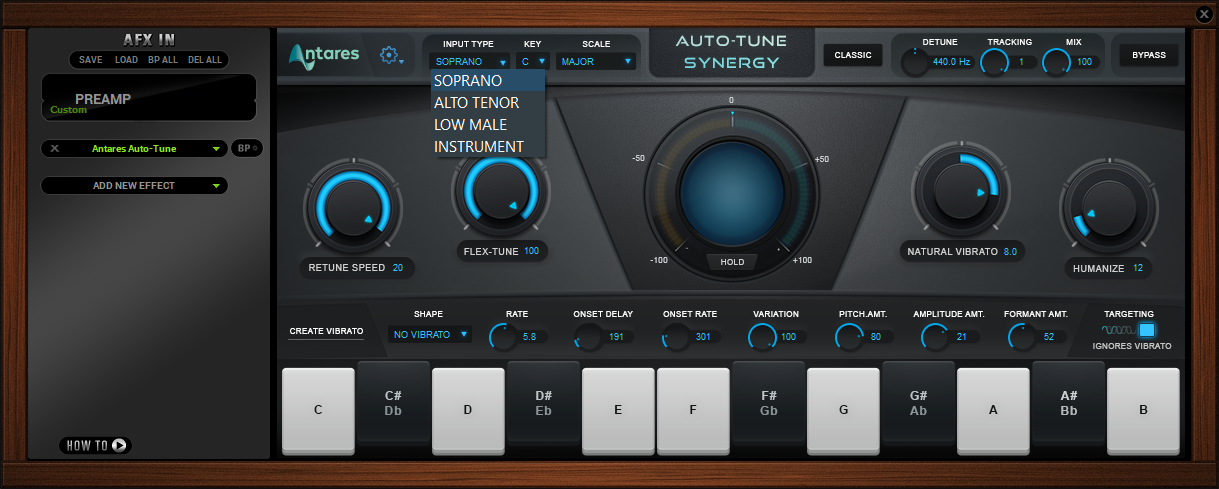Click the Amplitude Amt knob

(x=935, y=337)
